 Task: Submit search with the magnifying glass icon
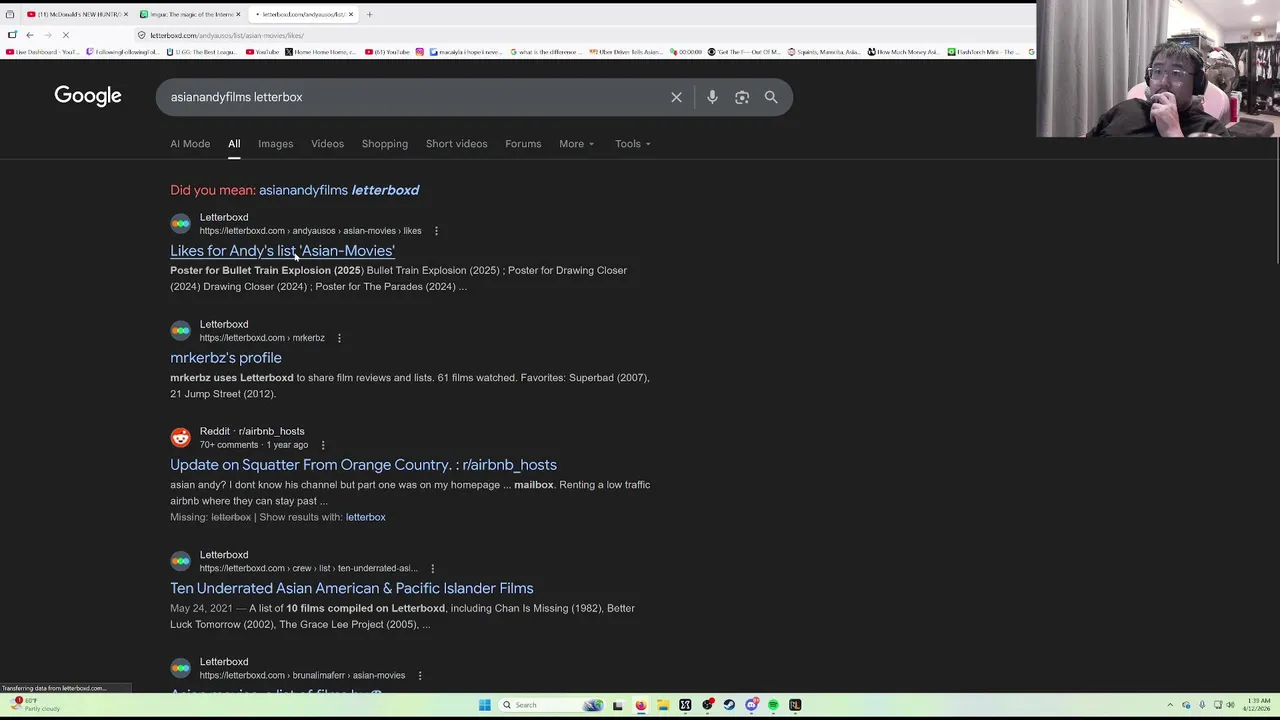tap(771, 97)
